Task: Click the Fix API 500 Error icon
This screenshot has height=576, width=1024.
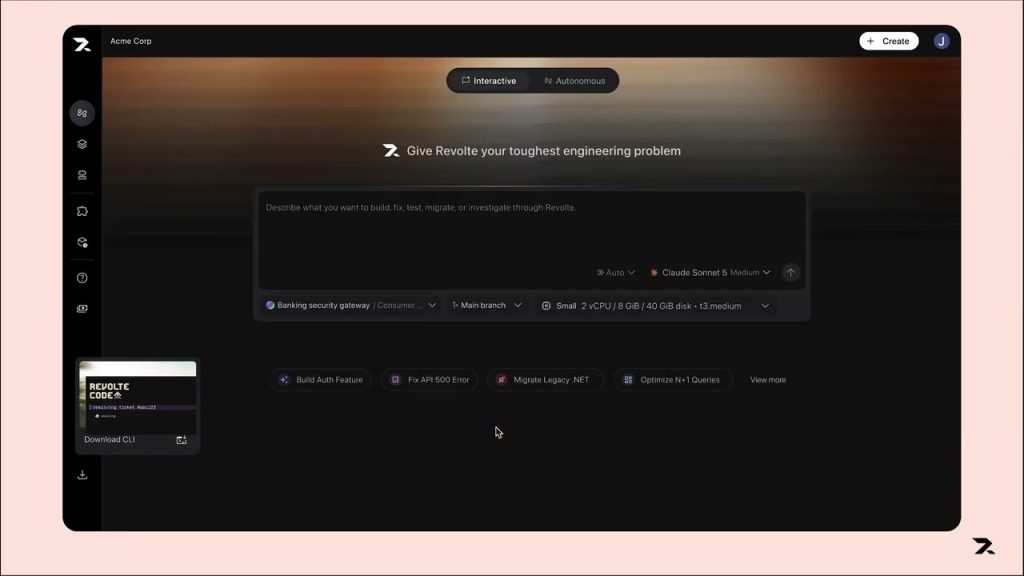Action: [396, 379]
